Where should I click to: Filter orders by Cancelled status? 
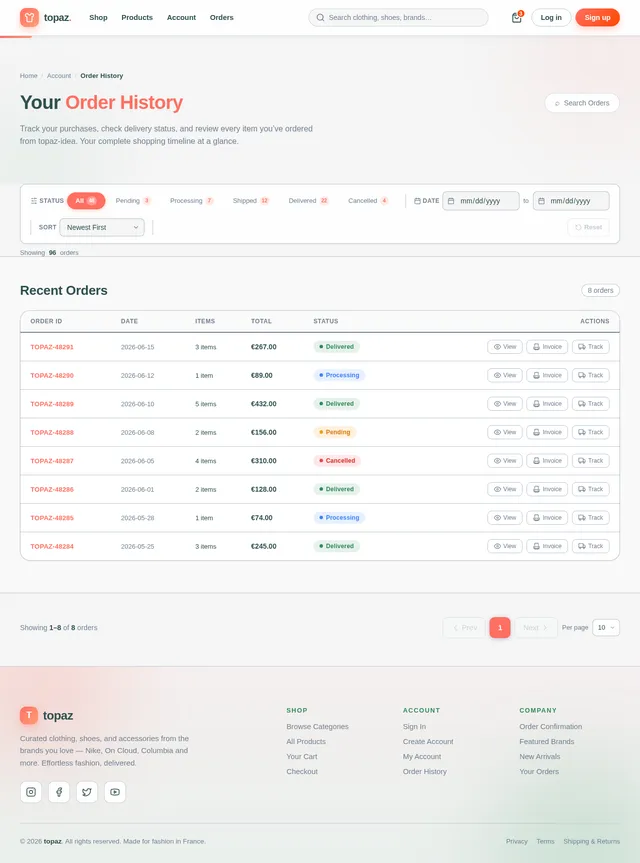click(x=368, y=201)
